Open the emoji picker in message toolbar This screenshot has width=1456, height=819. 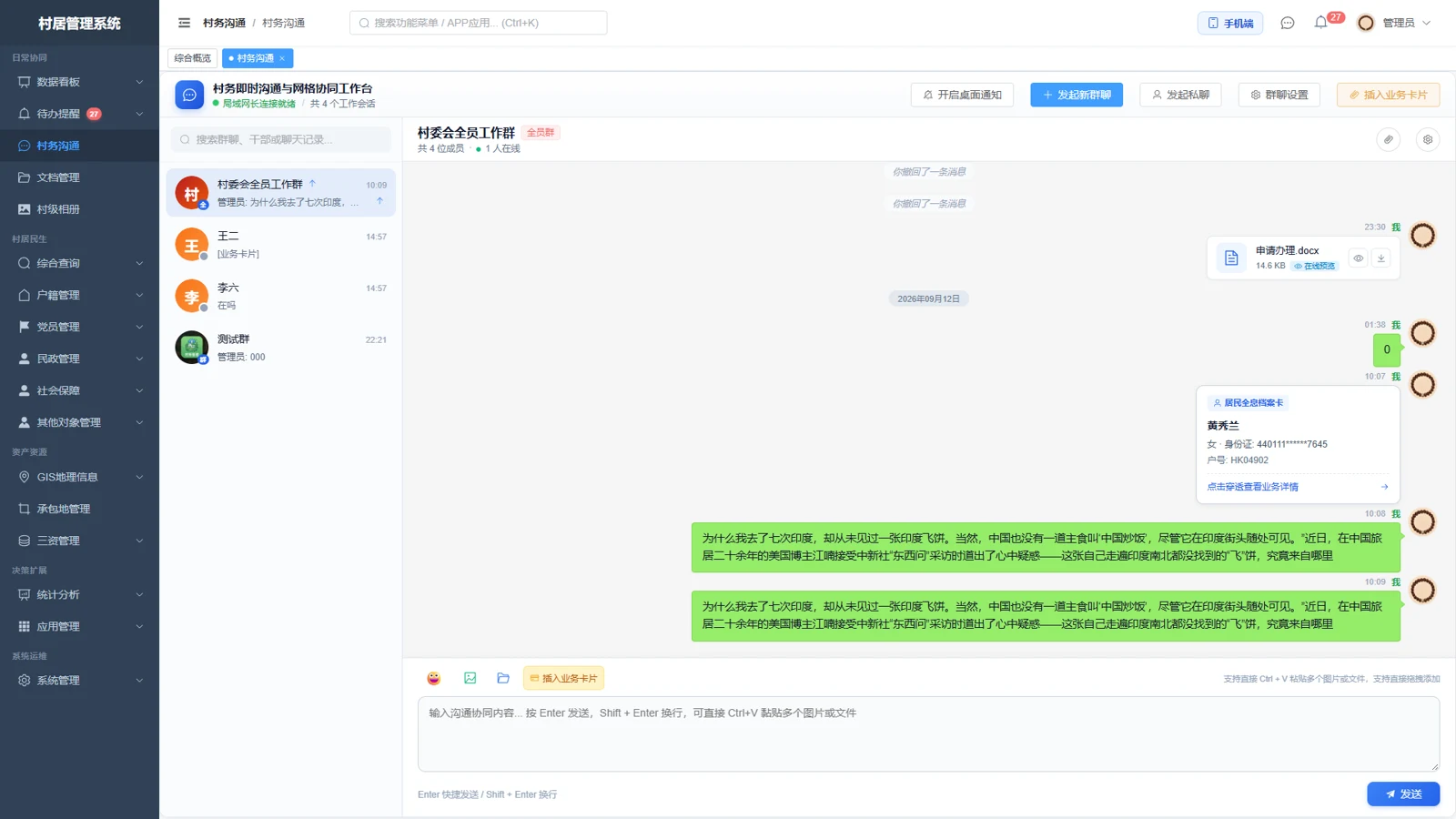coord(434,678)
